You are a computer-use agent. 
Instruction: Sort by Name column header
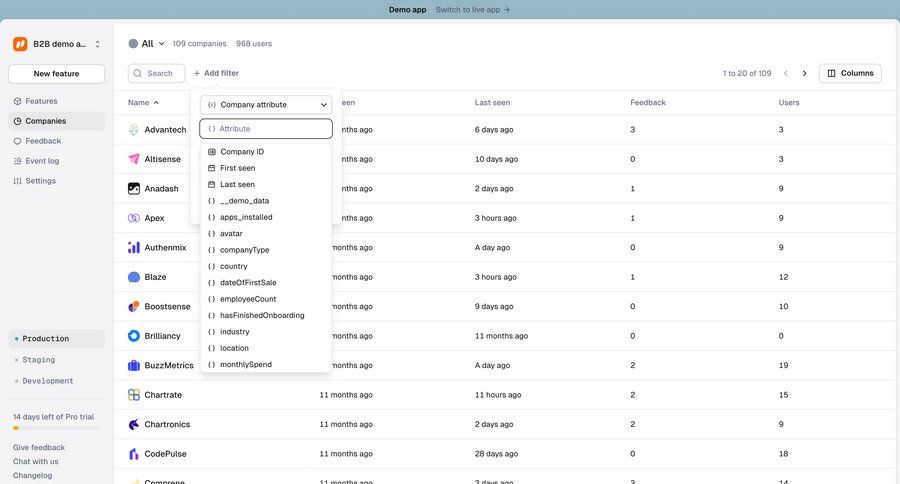click(x=143, y=102)
